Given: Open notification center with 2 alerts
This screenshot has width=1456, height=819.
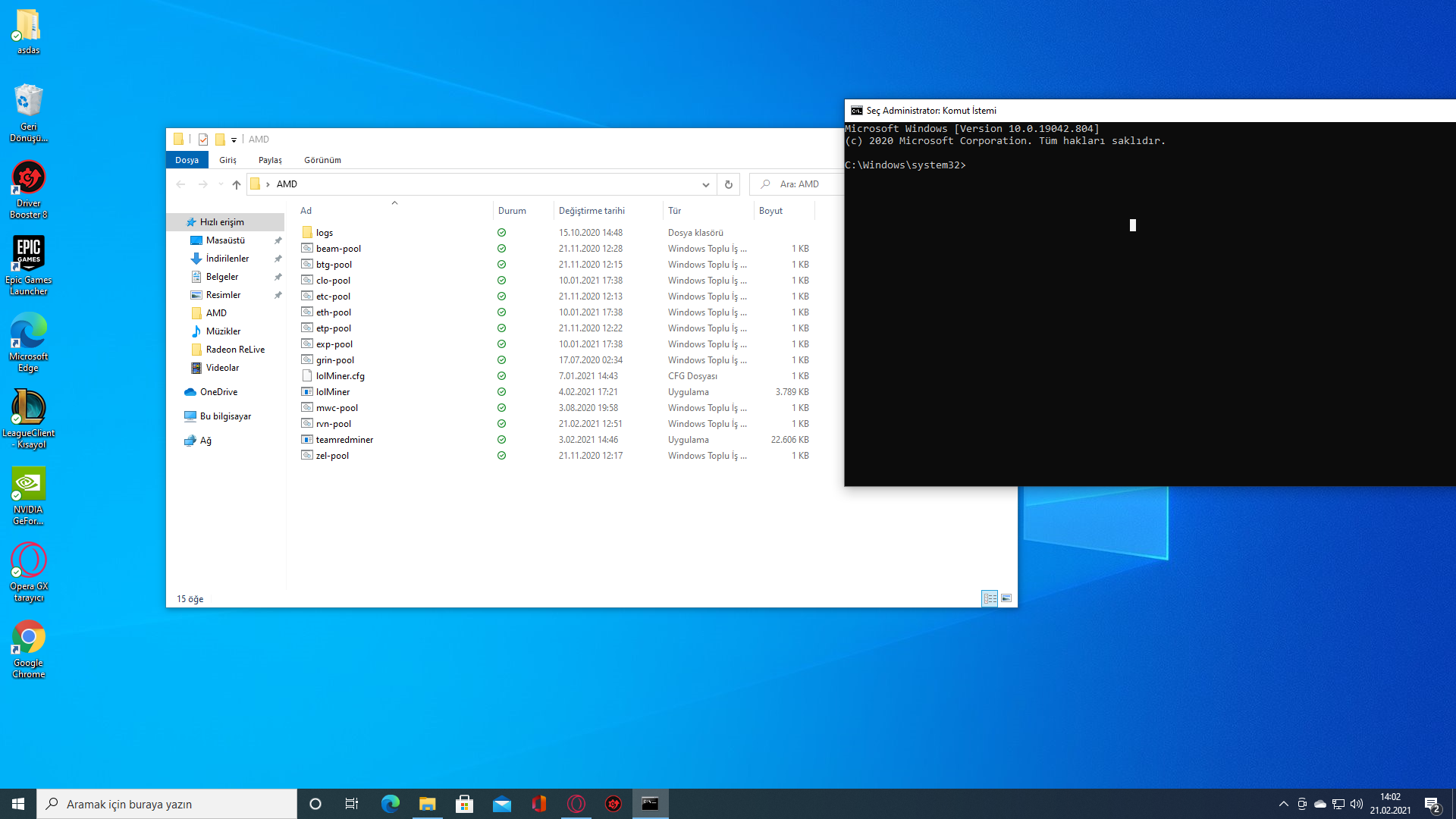Looking at the screenshot, I should click(x=1432, y=804).
